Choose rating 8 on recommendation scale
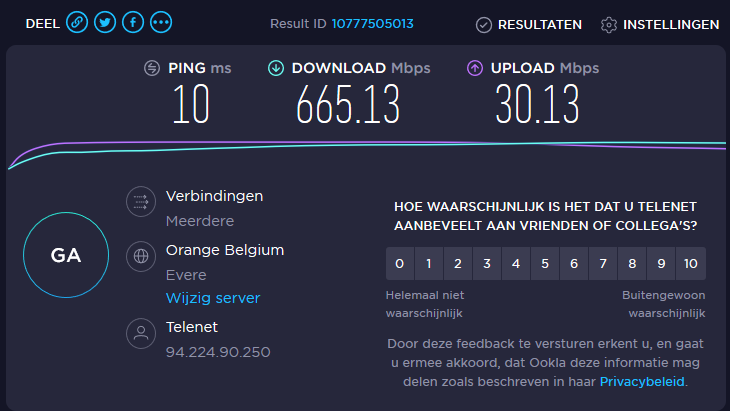Image resolution: width=730 pixels, height=411 pixels. [x=632, y=264]
